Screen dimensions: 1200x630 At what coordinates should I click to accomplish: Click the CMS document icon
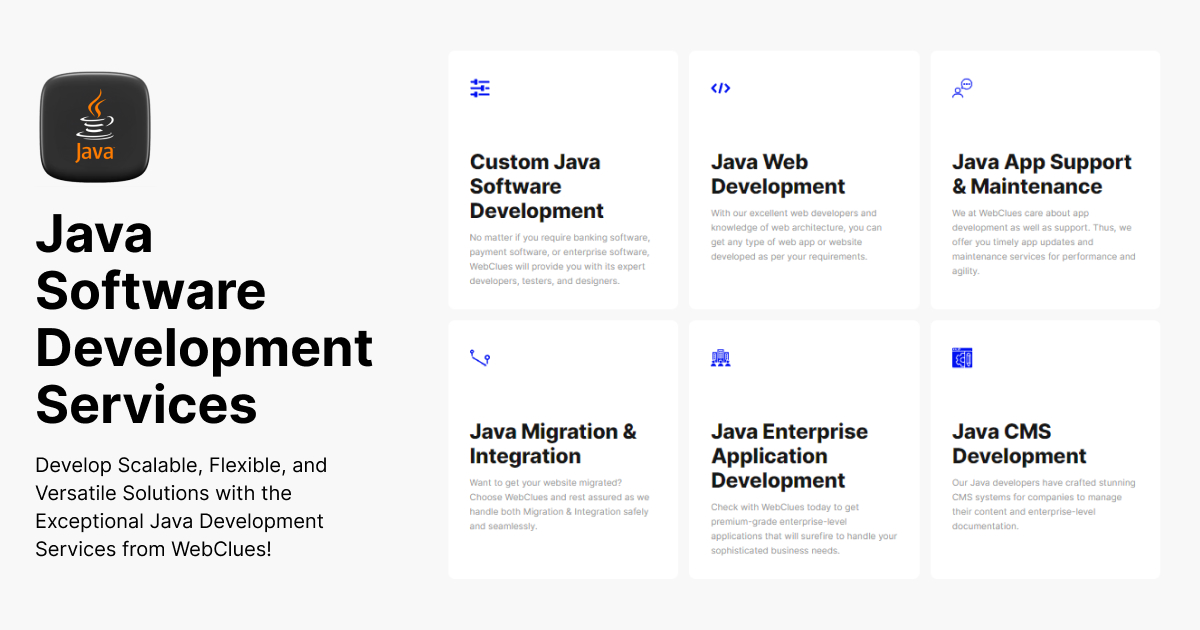pyautogui.click(x=962, y=358)
